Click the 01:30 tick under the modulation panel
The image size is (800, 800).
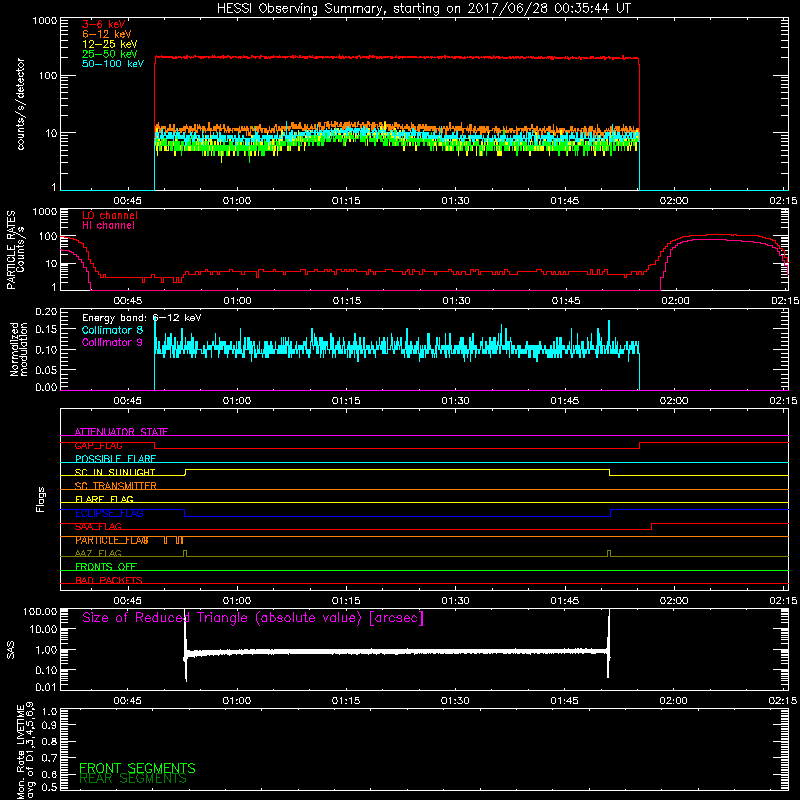(455, 401)
